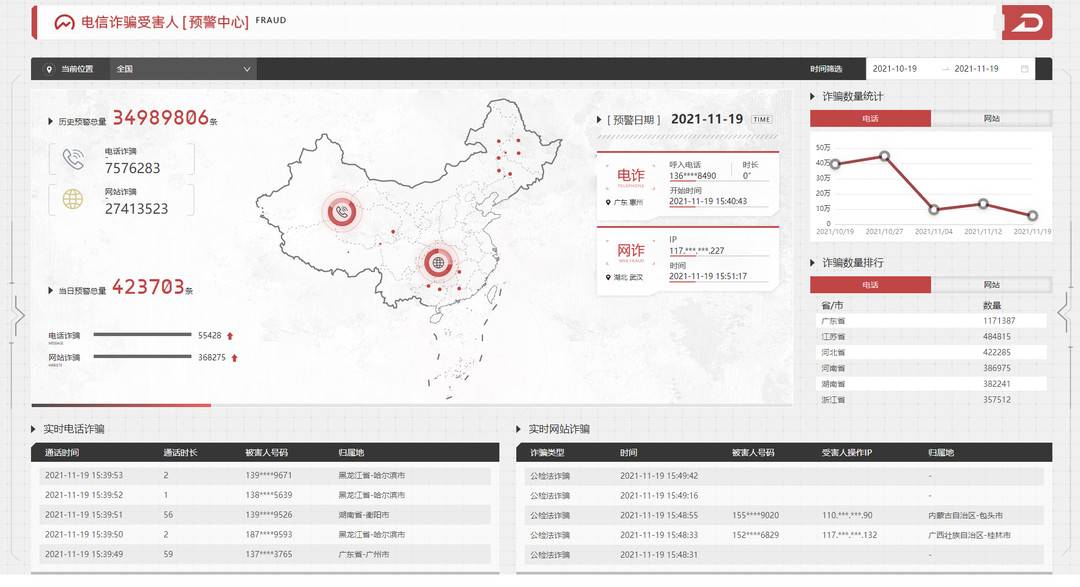This screenshot has height=587, width=1080.
Task: Click the TIME badge beside the warning date
Action: (x=761, y=119)
